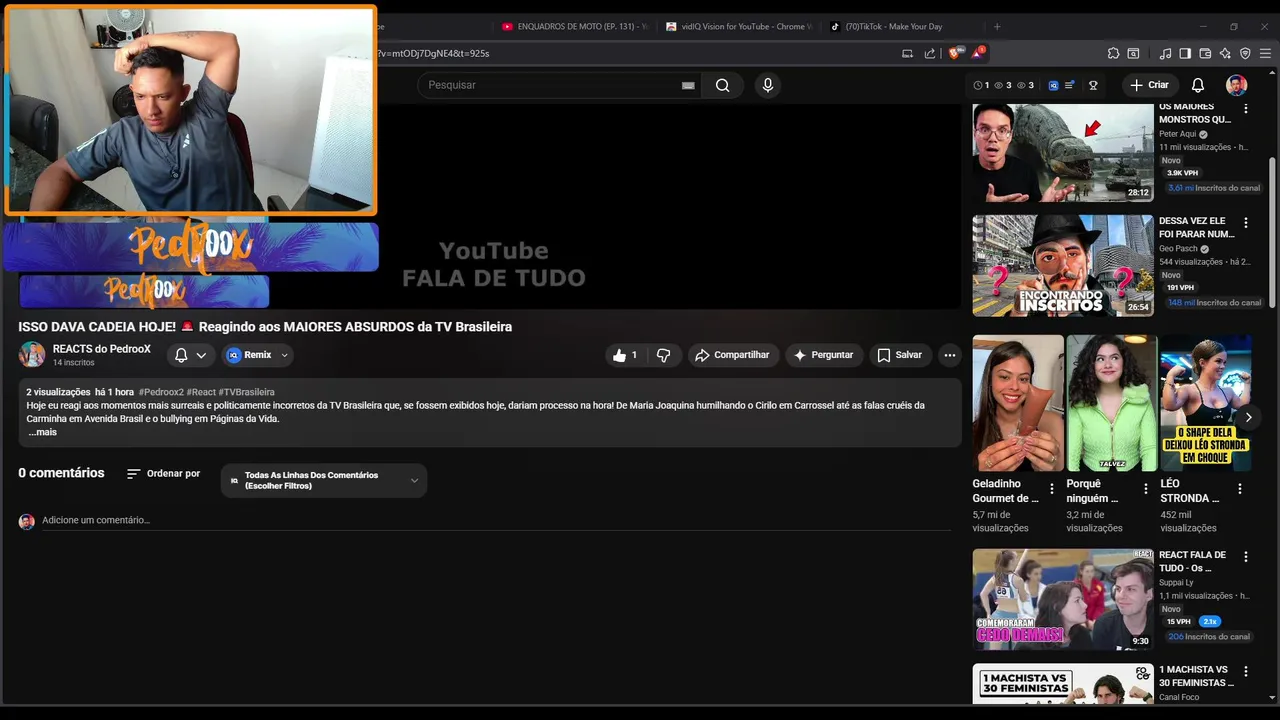
Task: Open options for REACT FALA DE TUDO video
Action: click(x=1246, y=556)
